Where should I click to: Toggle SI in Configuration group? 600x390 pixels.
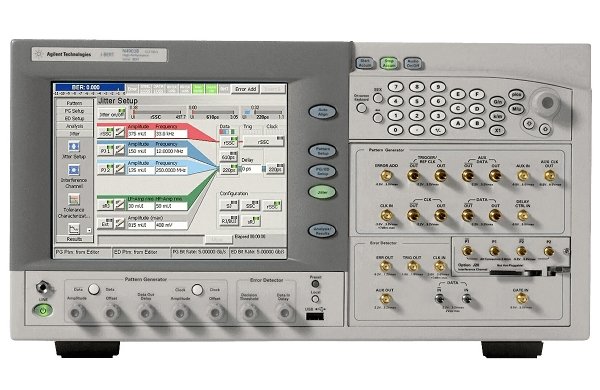(x=229, y=205)
